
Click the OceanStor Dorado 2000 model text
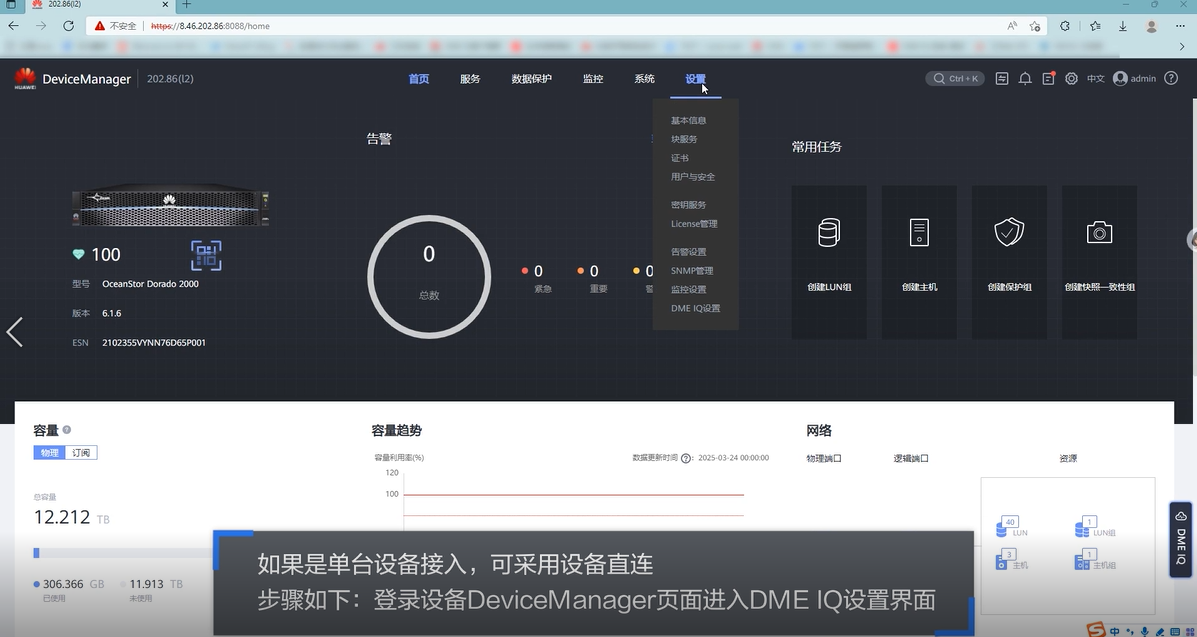point(150,284)
